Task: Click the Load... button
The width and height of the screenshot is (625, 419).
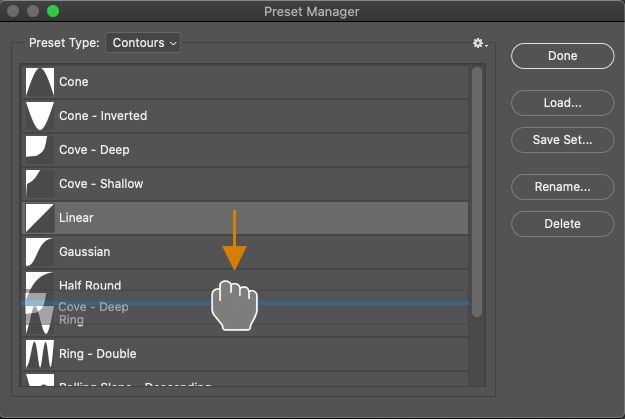Action: tap(562, 102)
